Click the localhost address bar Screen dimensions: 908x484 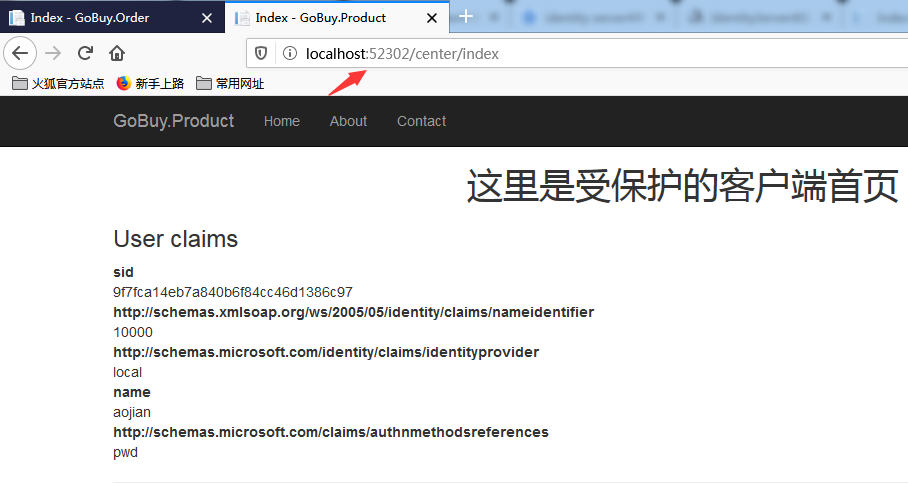(600, 54)
